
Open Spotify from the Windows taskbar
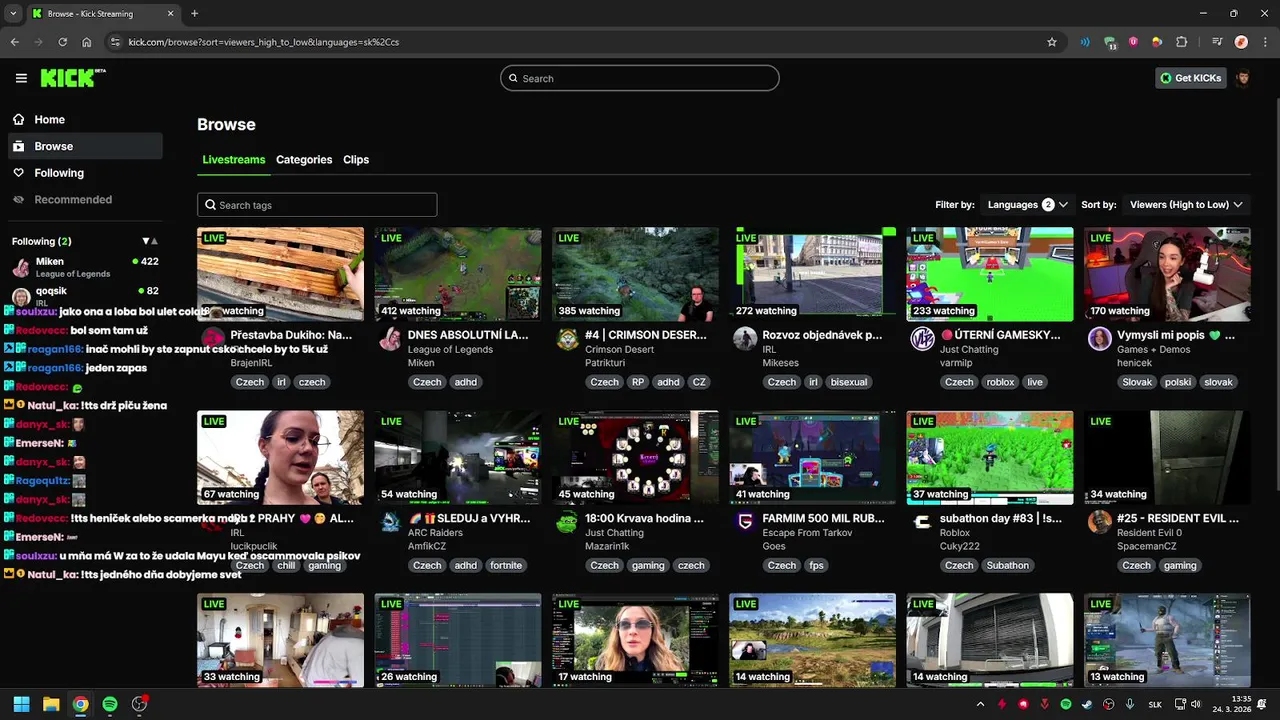[110, 704]
